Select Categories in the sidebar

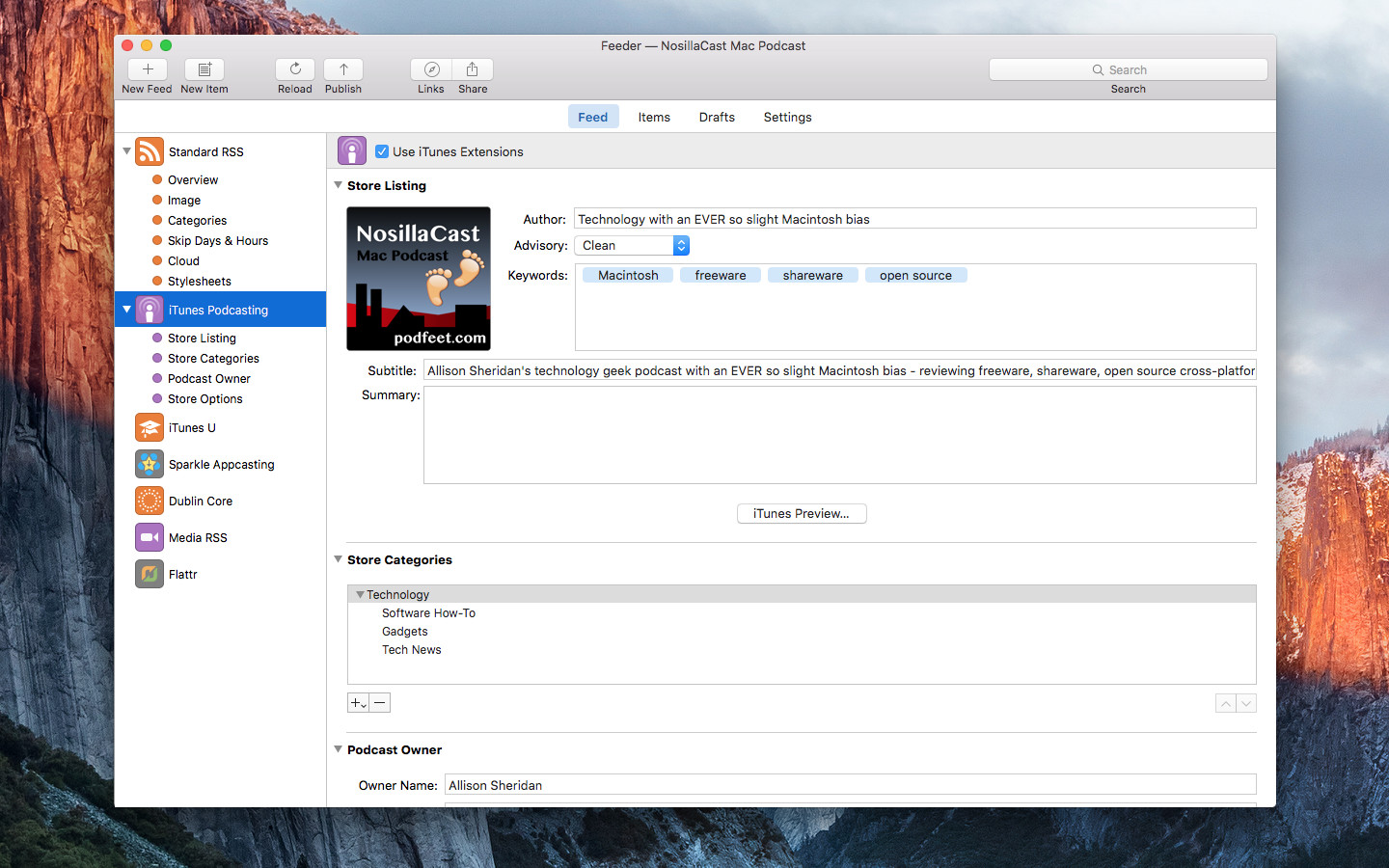[x=198, y=220]
